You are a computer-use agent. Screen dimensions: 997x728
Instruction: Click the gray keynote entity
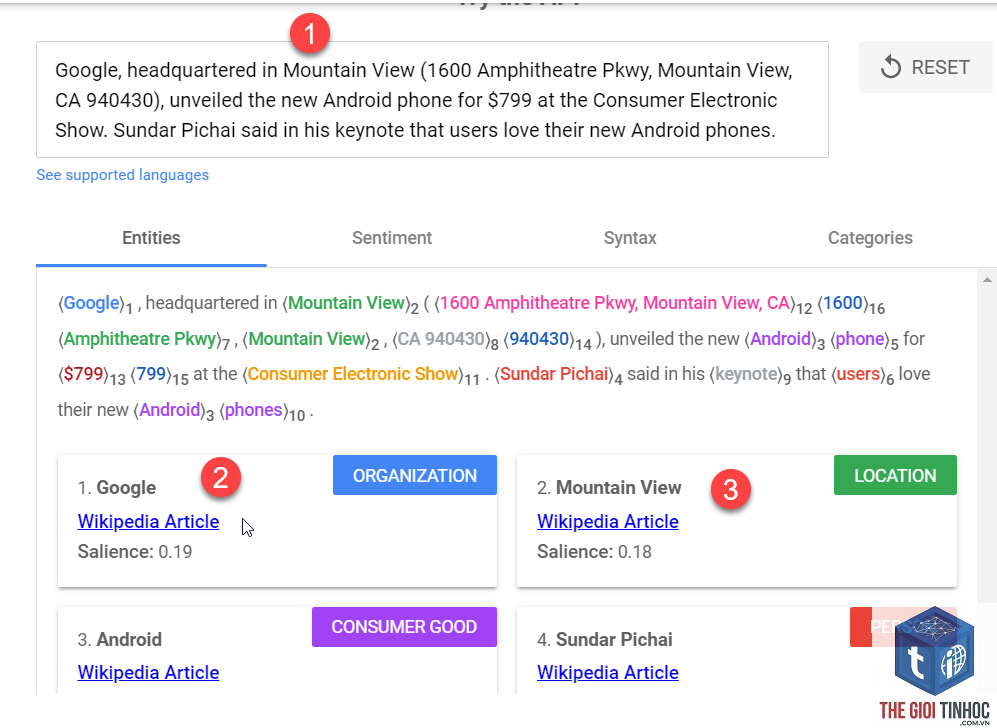(x=746, y=374)
